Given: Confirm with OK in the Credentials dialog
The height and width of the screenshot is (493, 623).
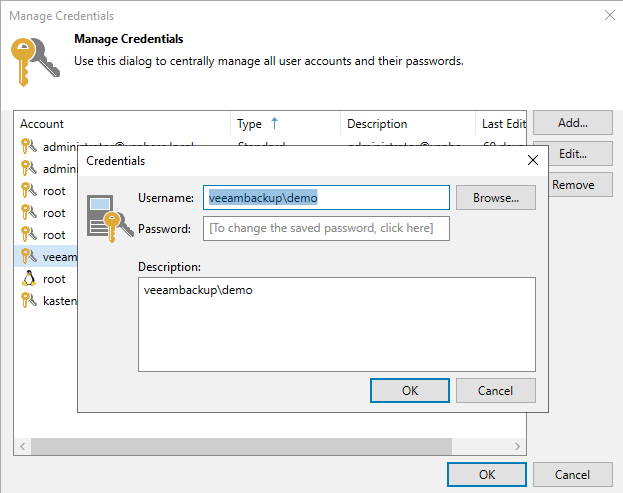Looking at the screenshot, I should pyautogui.click(x=410, y=391).
